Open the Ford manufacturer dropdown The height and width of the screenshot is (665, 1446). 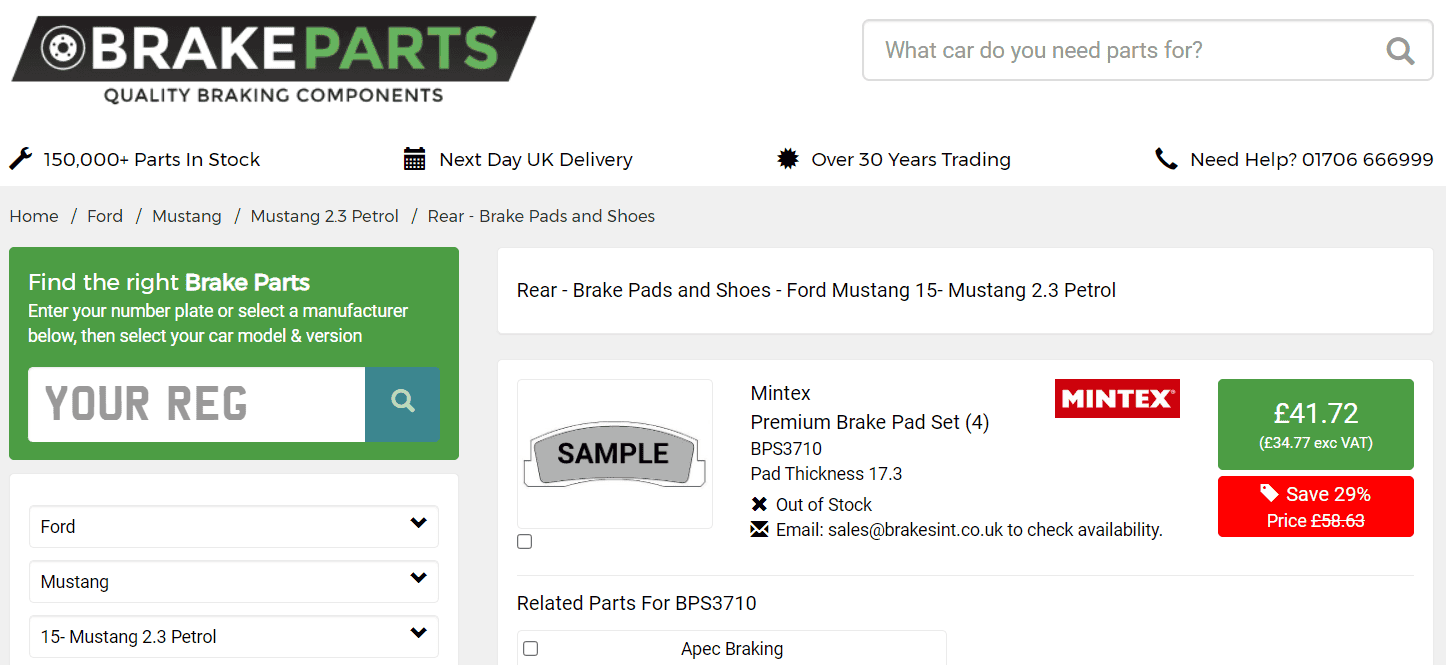(234, 526)
